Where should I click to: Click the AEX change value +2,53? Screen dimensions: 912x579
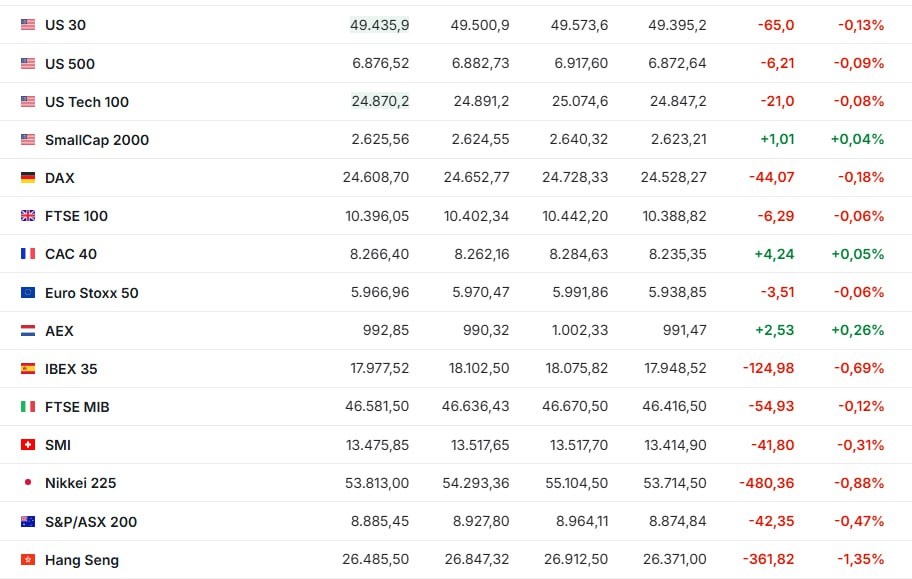pyautogui.click(x=774, y=331)
